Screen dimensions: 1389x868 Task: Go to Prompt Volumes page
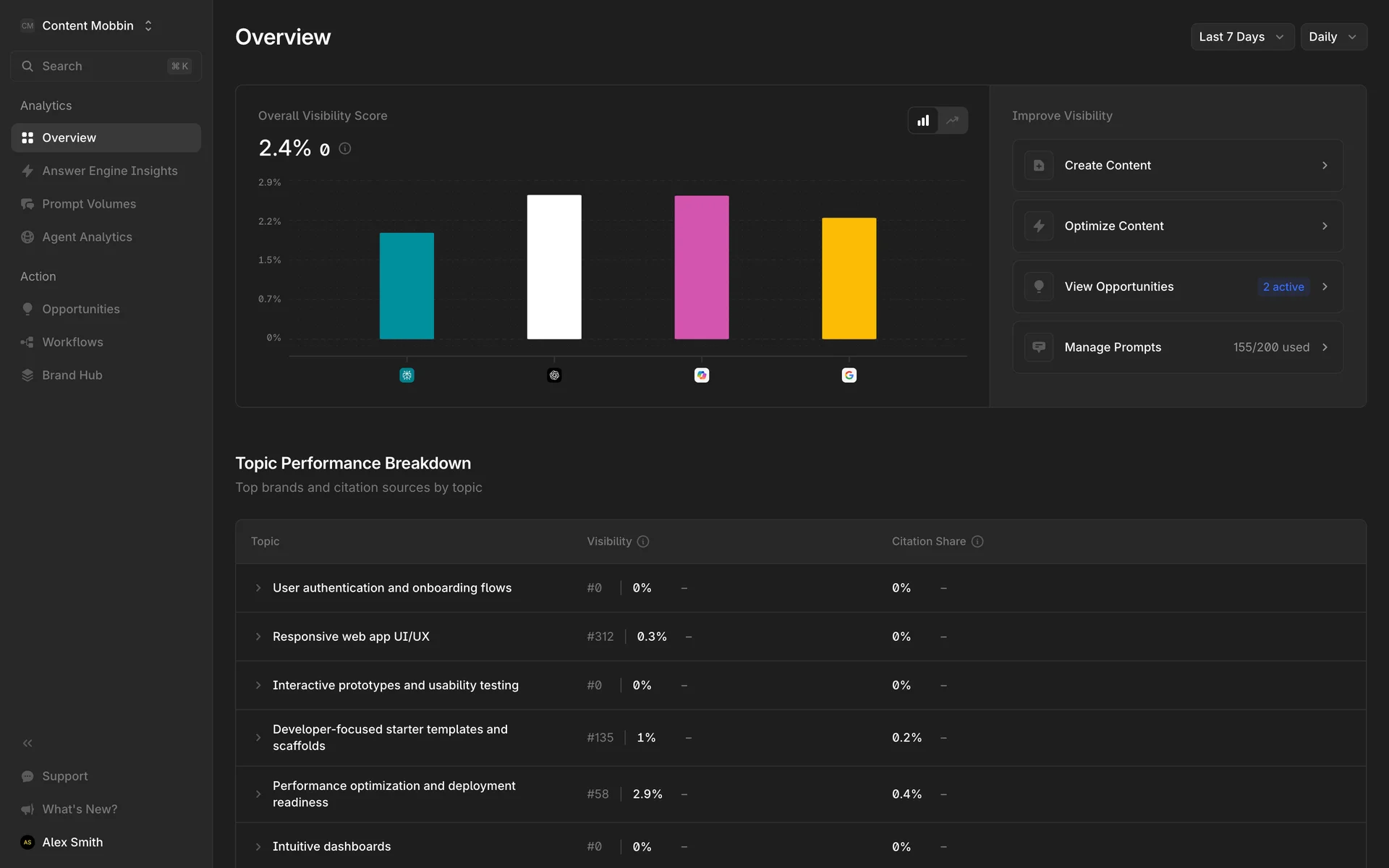click(89, 204)
